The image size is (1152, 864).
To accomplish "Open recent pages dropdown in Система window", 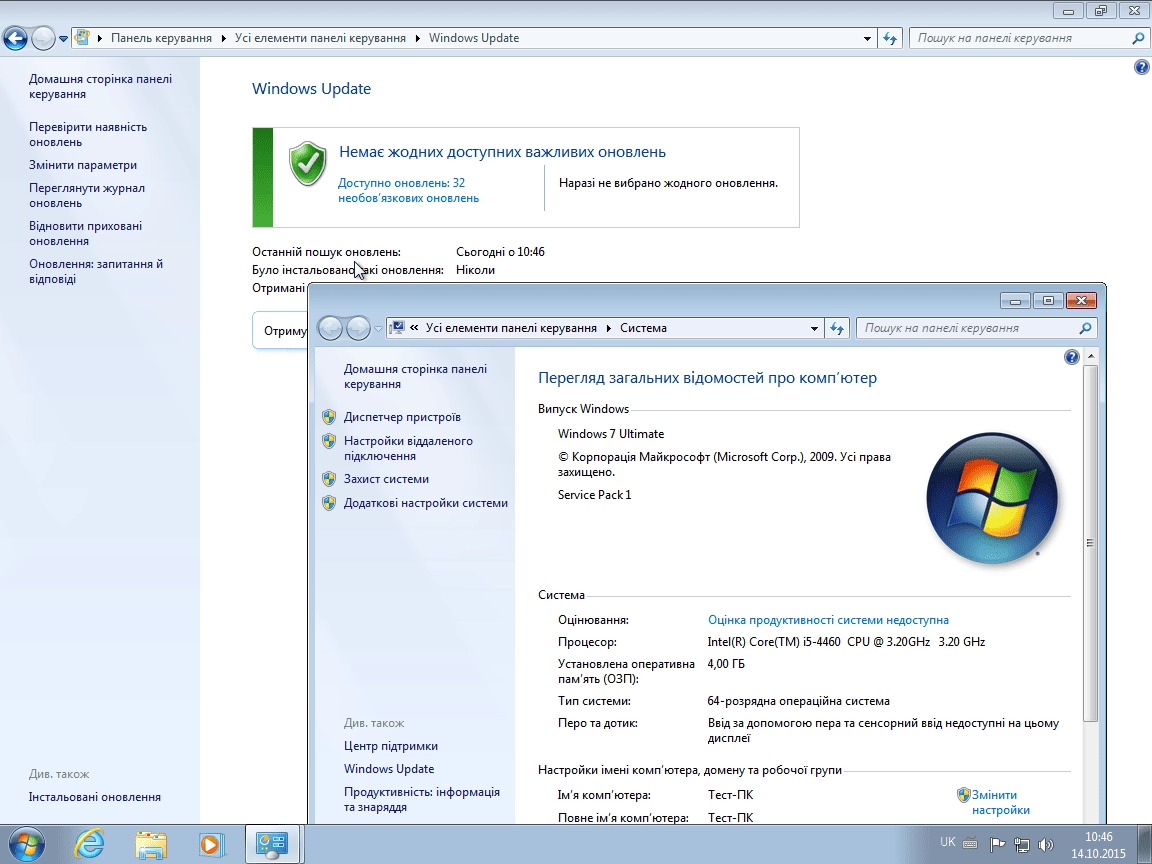I will click(378, 328).
